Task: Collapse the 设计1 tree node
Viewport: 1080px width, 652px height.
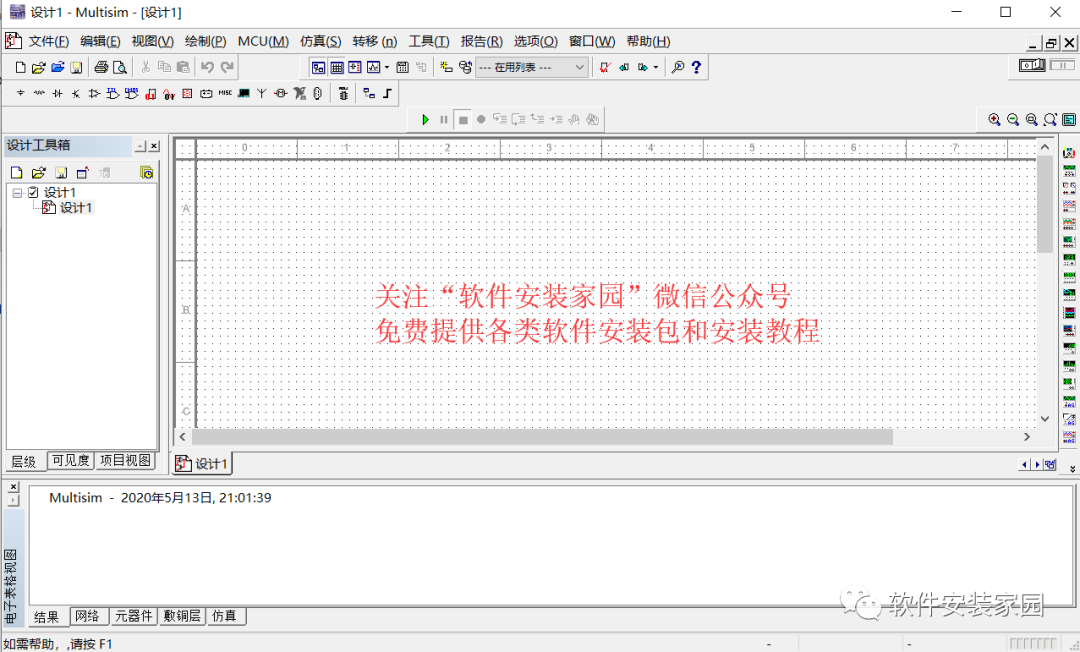Action: [18, 192]
